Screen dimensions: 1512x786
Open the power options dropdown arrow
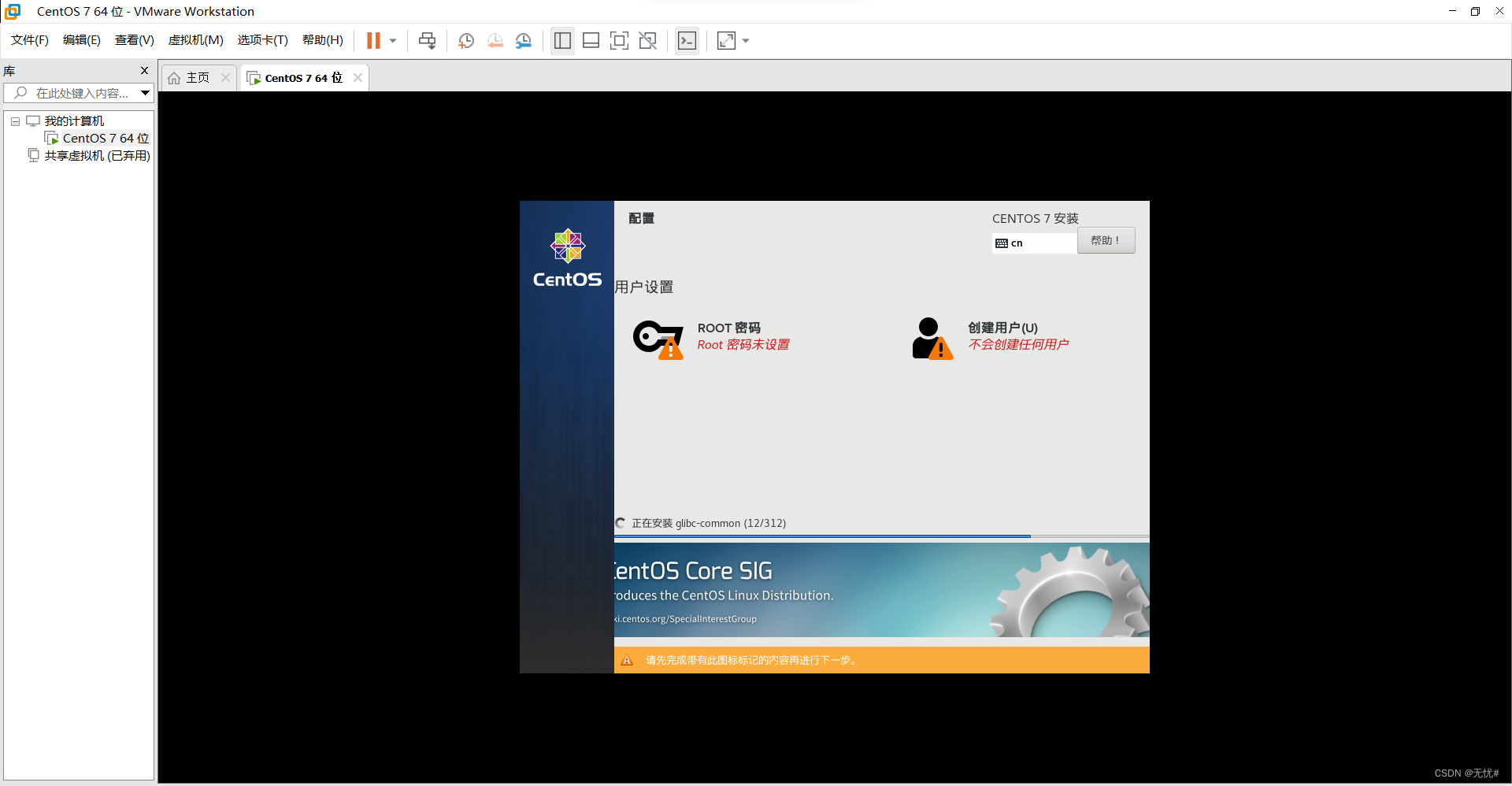(x=393, y=41)
